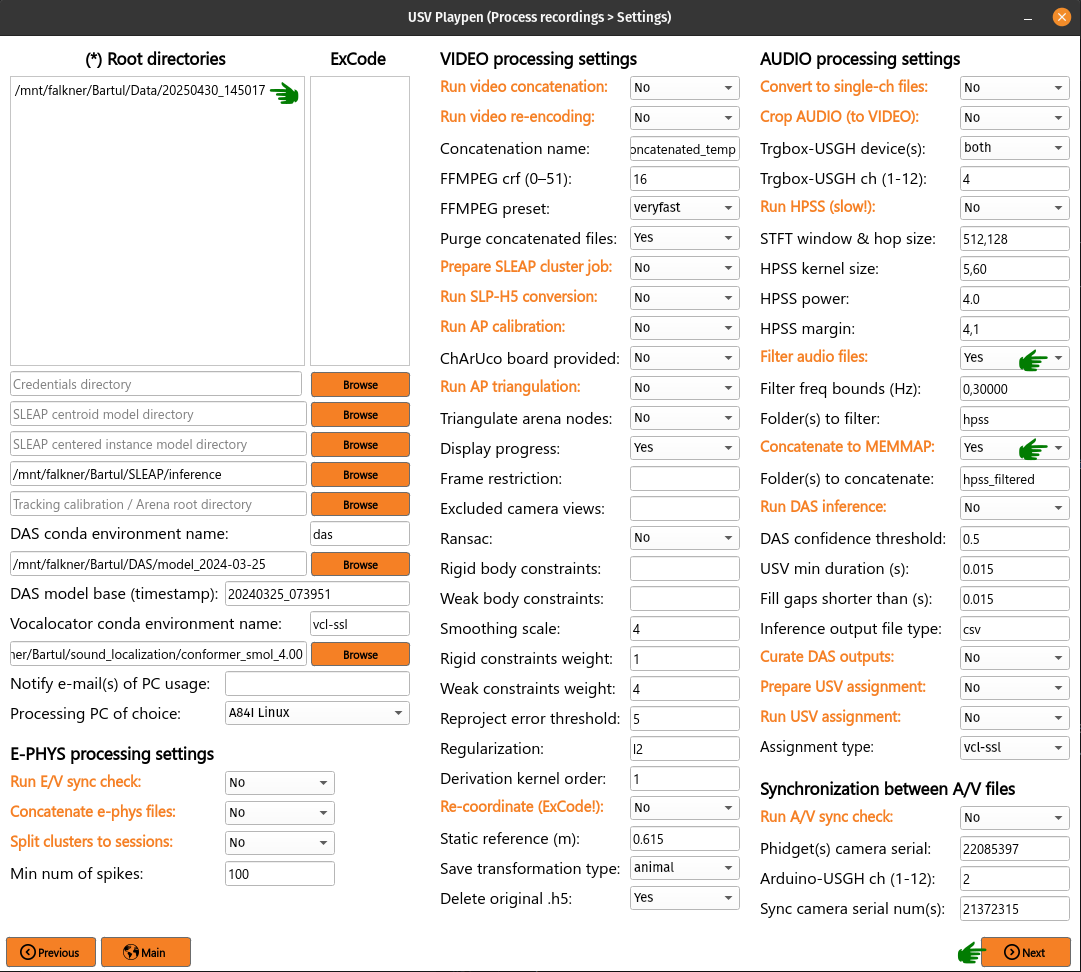1081x972 pixels.
Task: Expand the ChArUco board provided dropdown
Action: (684, 358)
